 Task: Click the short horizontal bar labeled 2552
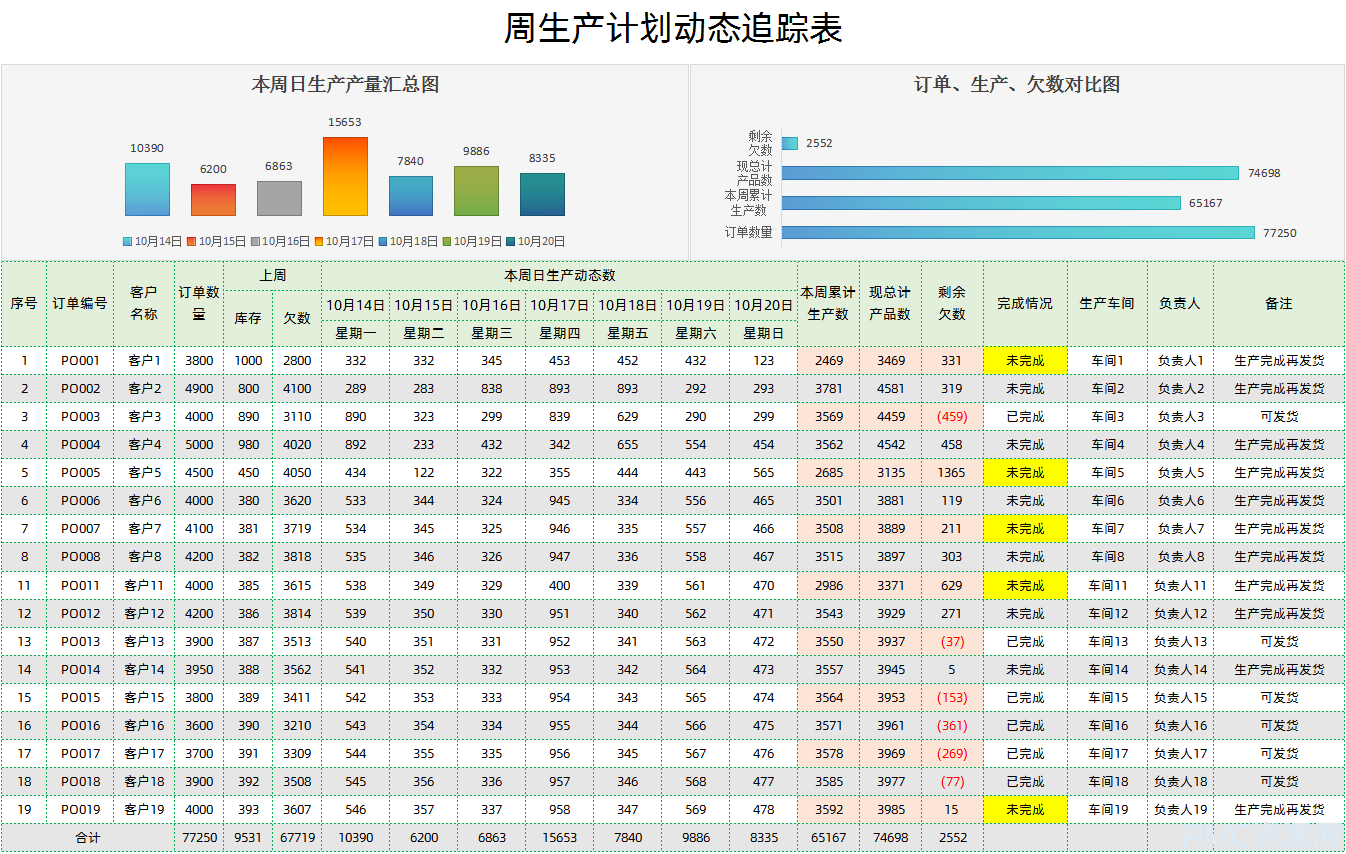(x=790, y=143)
